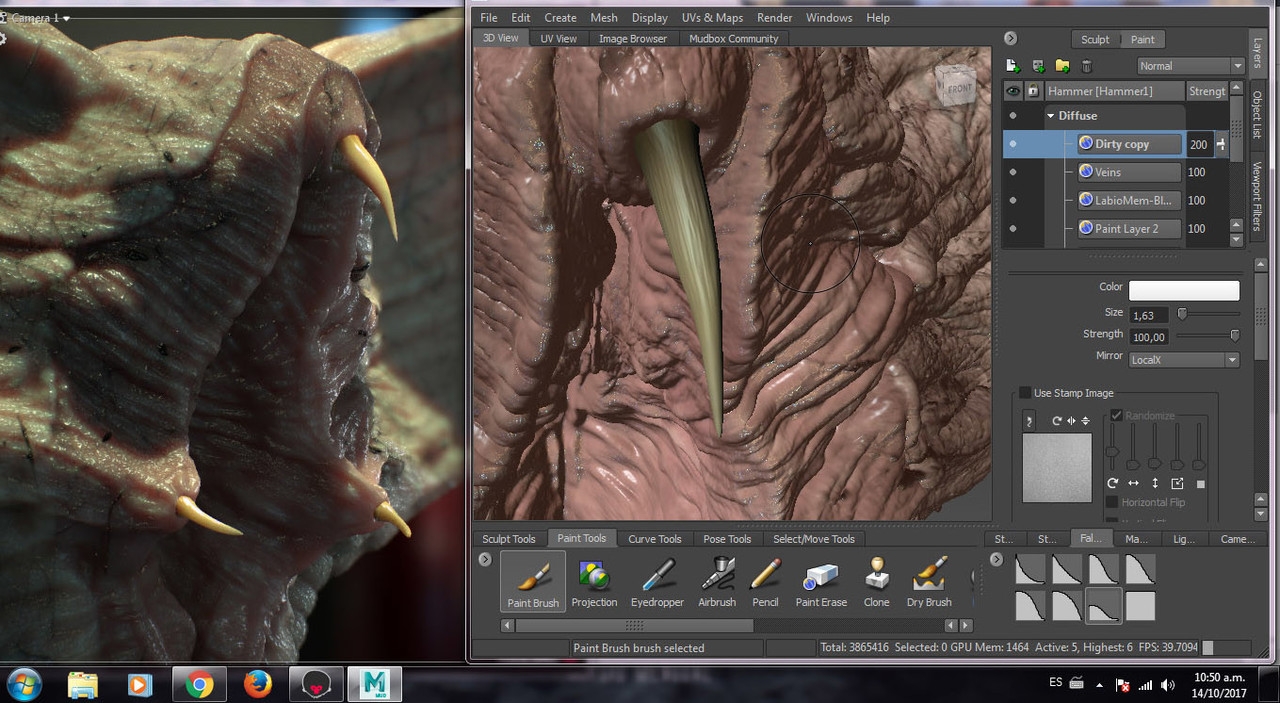
Task: Open the UVs & Maps menu
Action: pos(712,18)
